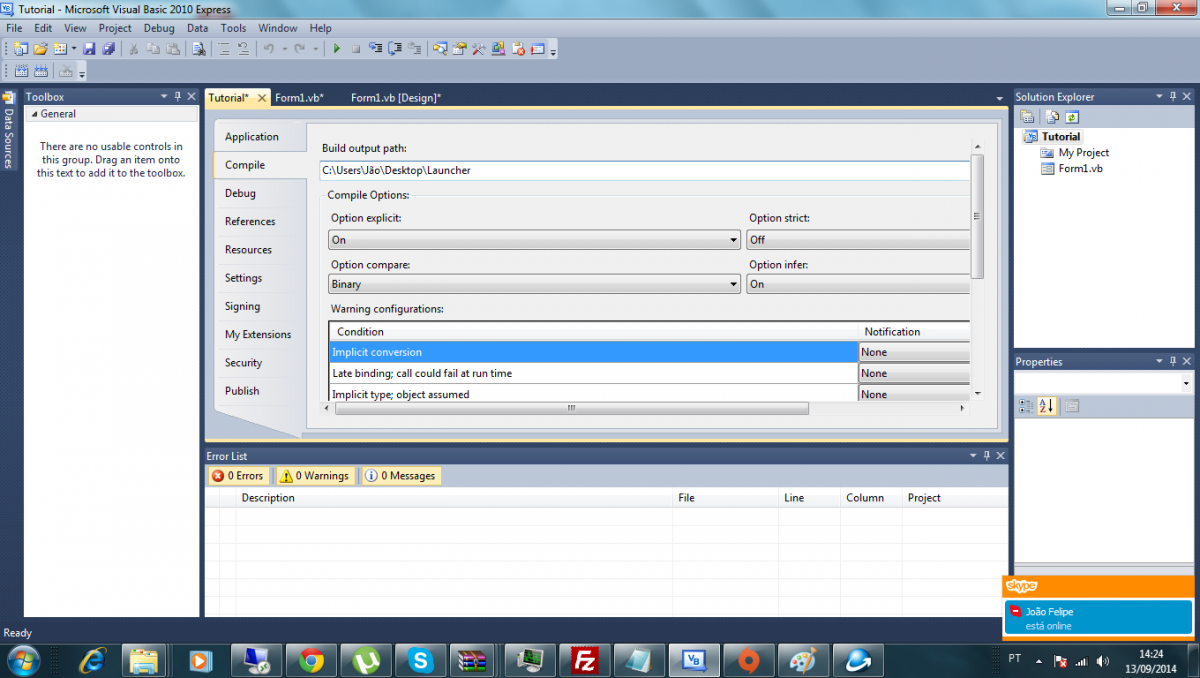Sort the Error List by Description column
Viewport: 1200px width, 678px height.
click(x=454, y=498)
